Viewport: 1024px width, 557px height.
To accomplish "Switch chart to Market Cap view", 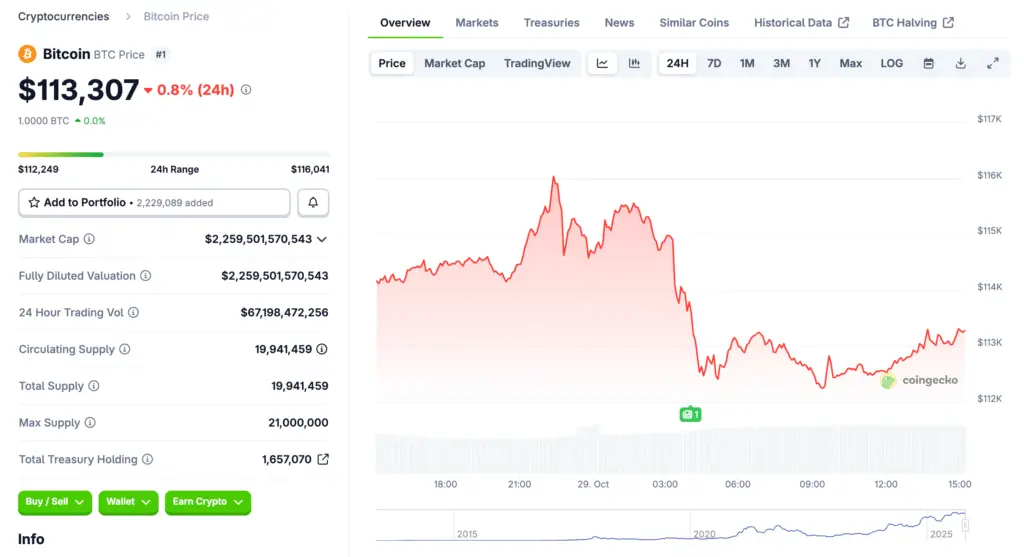I will pos(454,63).
